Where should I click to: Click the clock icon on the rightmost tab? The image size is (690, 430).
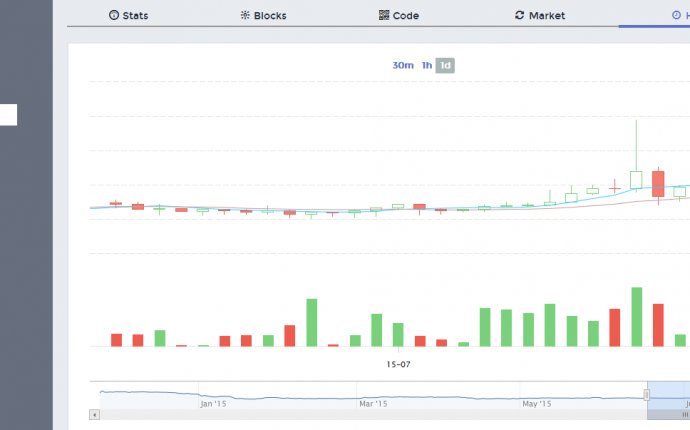click(x=676, y=15)
